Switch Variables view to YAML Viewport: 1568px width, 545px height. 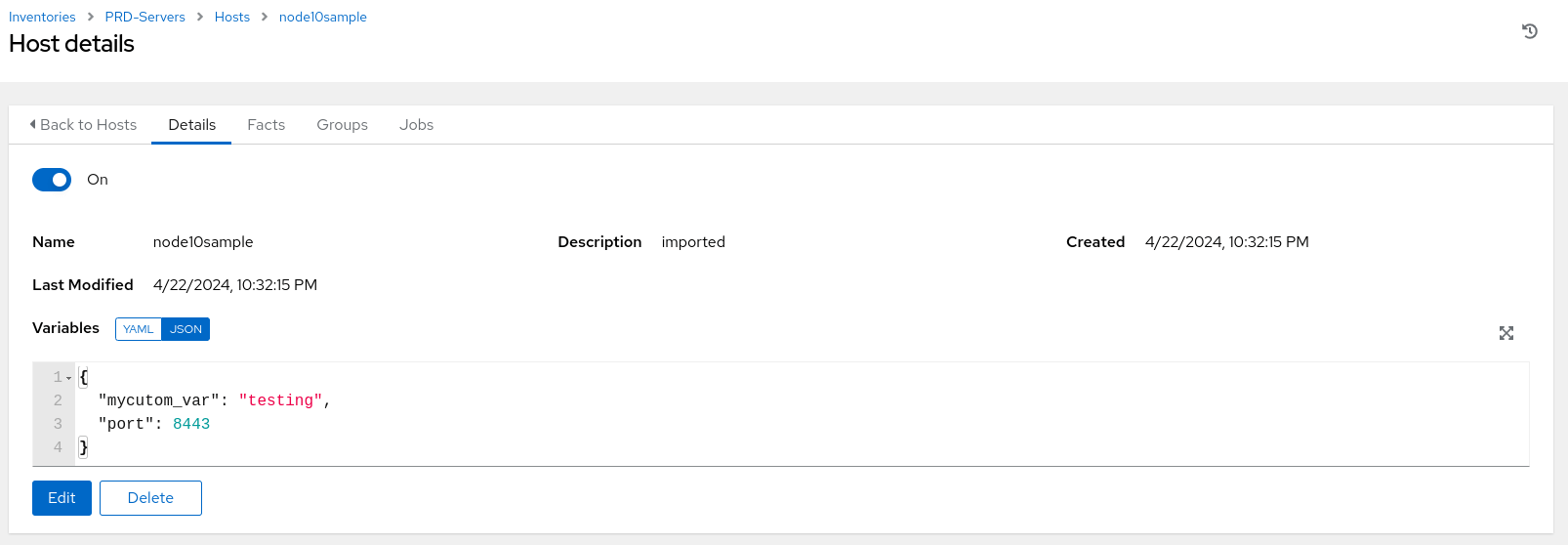(x=139, y=329)
